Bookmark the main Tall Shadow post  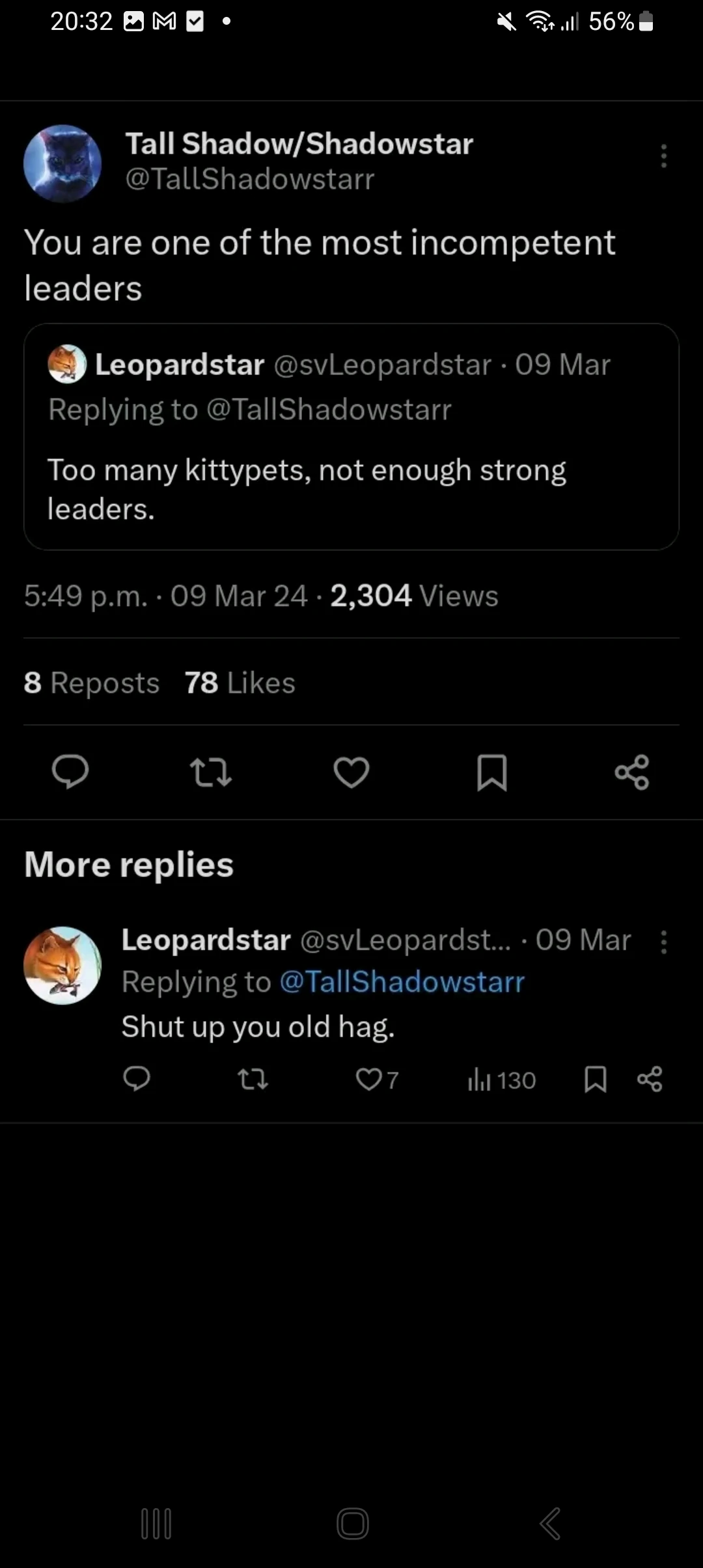pos(491,772)
